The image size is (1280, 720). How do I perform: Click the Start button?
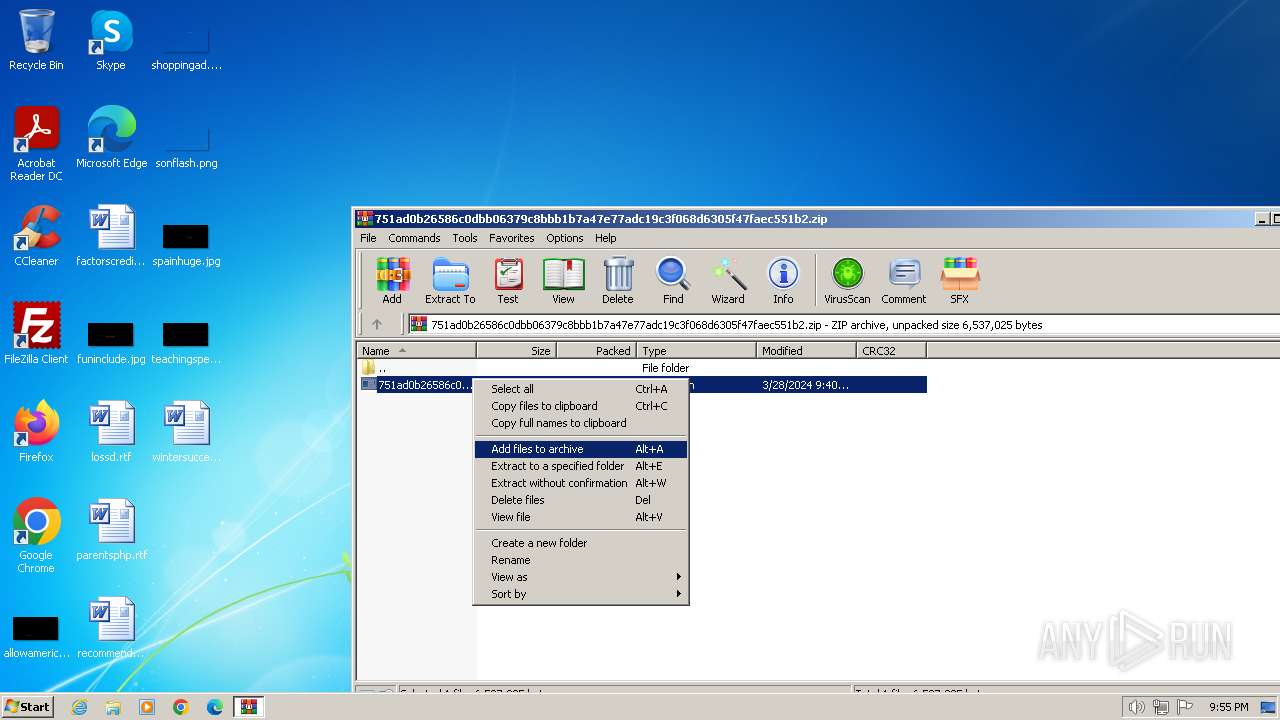(28, 707)
